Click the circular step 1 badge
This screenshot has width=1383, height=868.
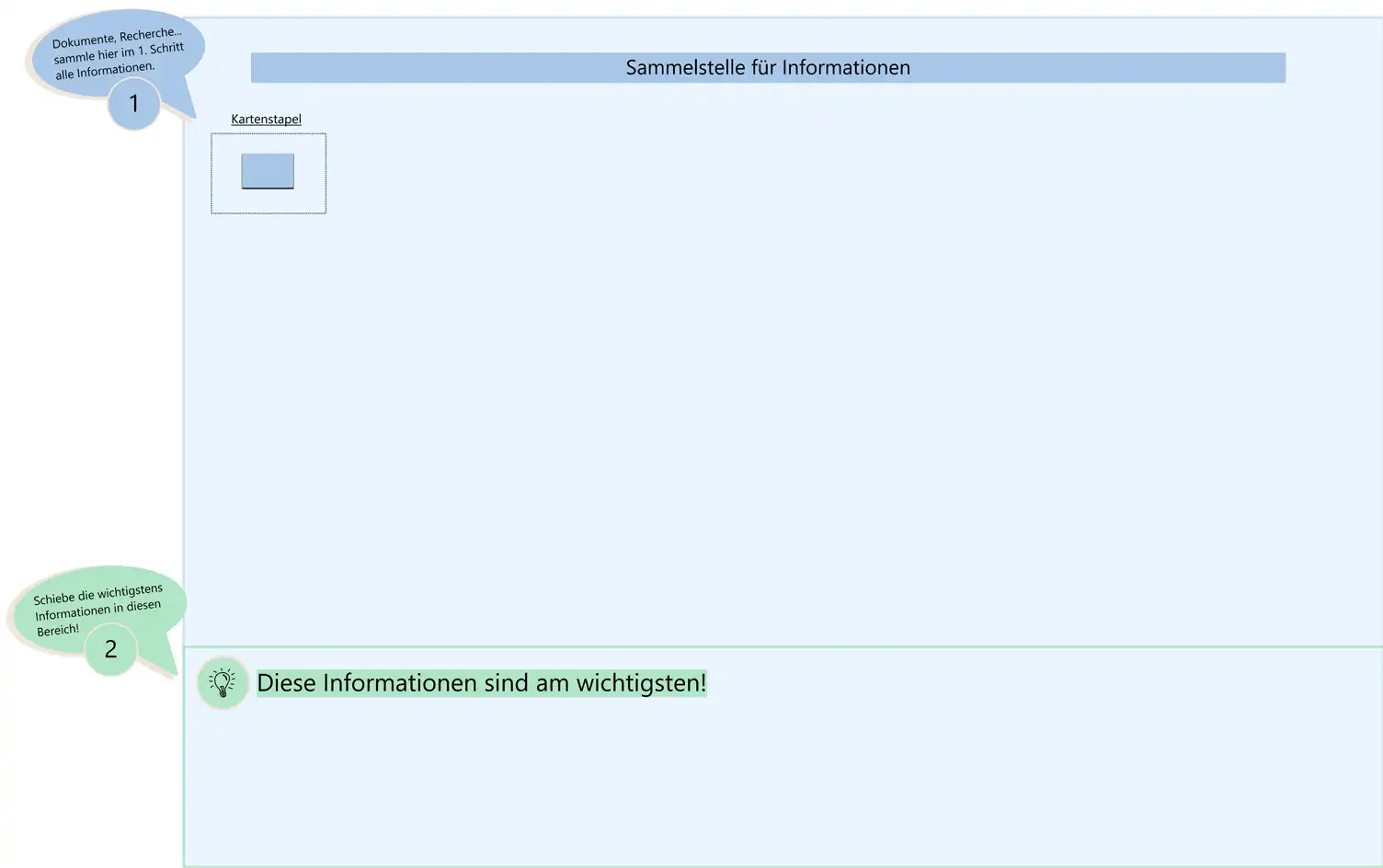[x=133, y=104]
